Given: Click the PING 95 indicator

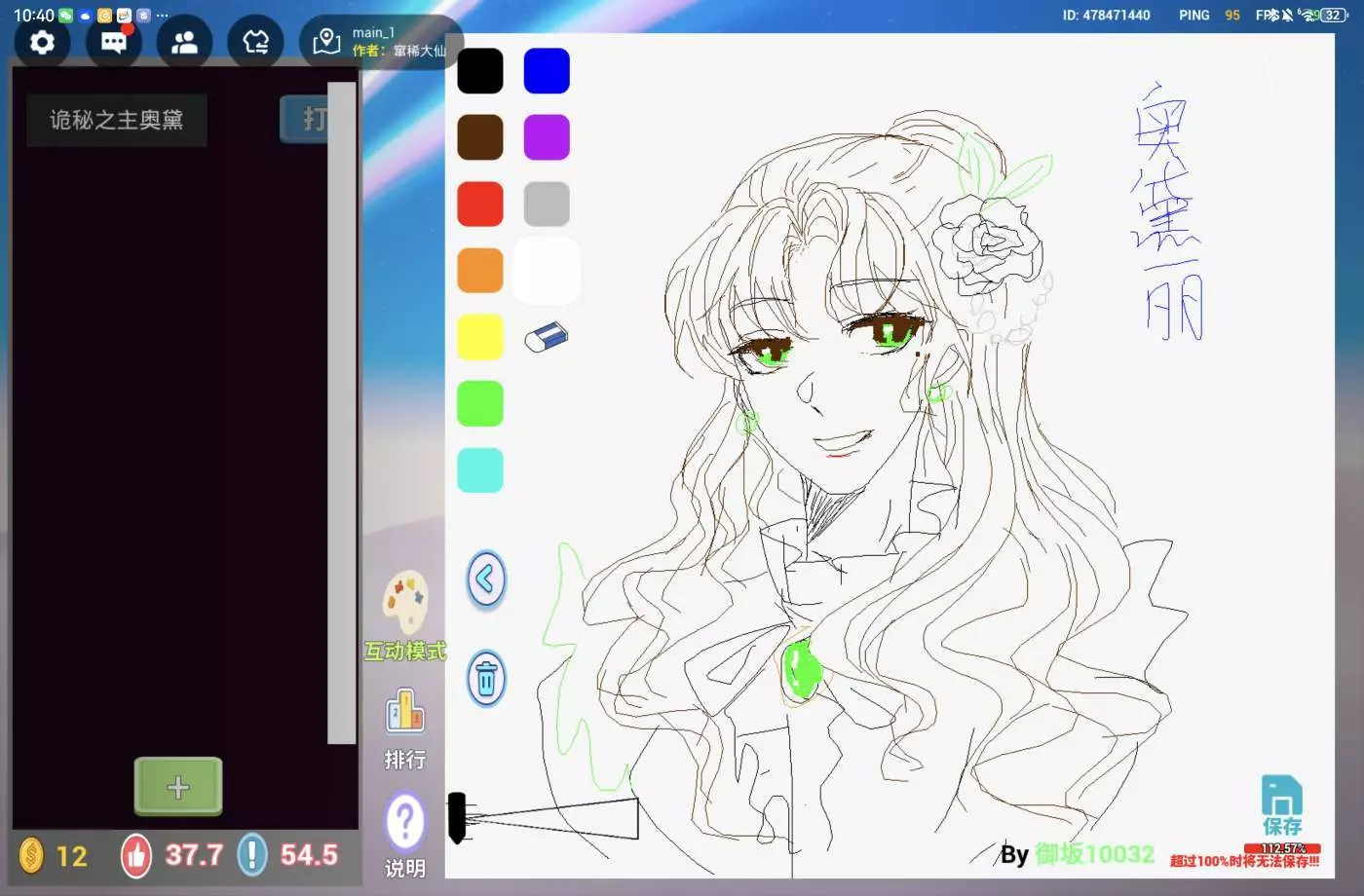Looking at the screenshot, I should tap(1209, 16).
